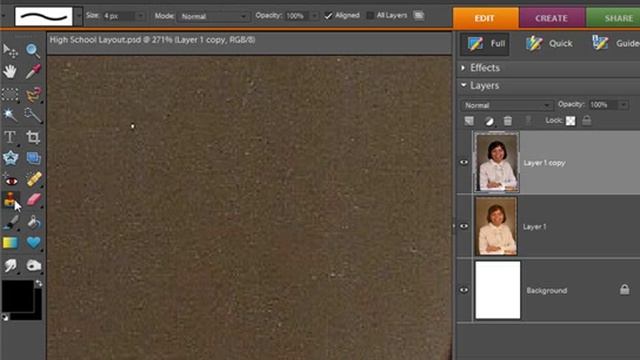Select the Paint Bucket tool
This screenshot has width=640, height=360.
[33, 222]
